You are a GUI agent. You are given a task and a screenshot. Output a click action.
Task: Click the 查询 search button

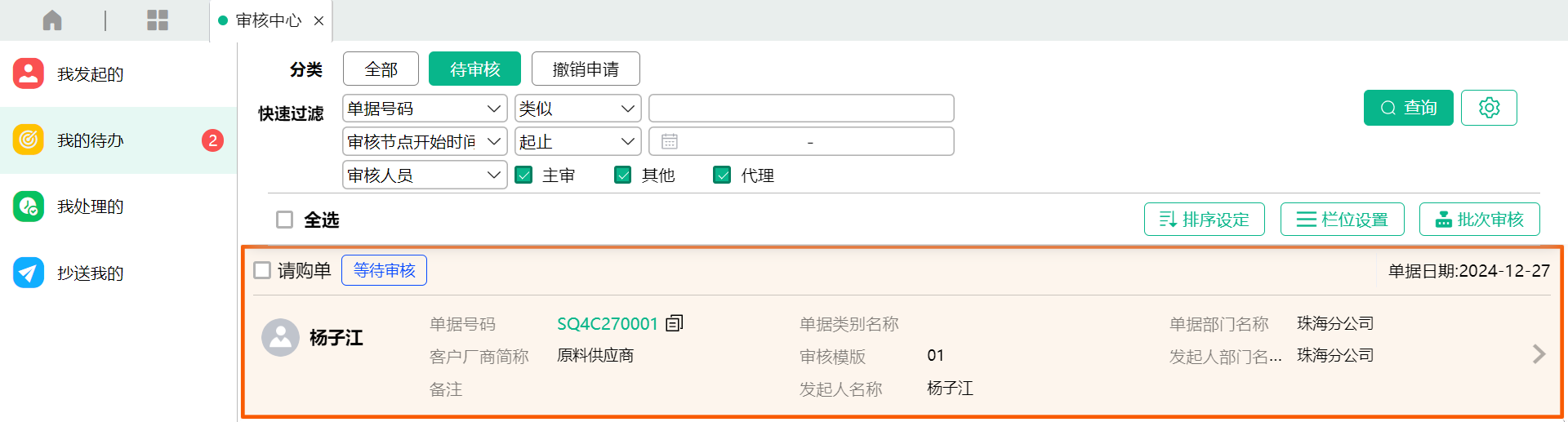pyautogui.click(x=1408, y=108)
